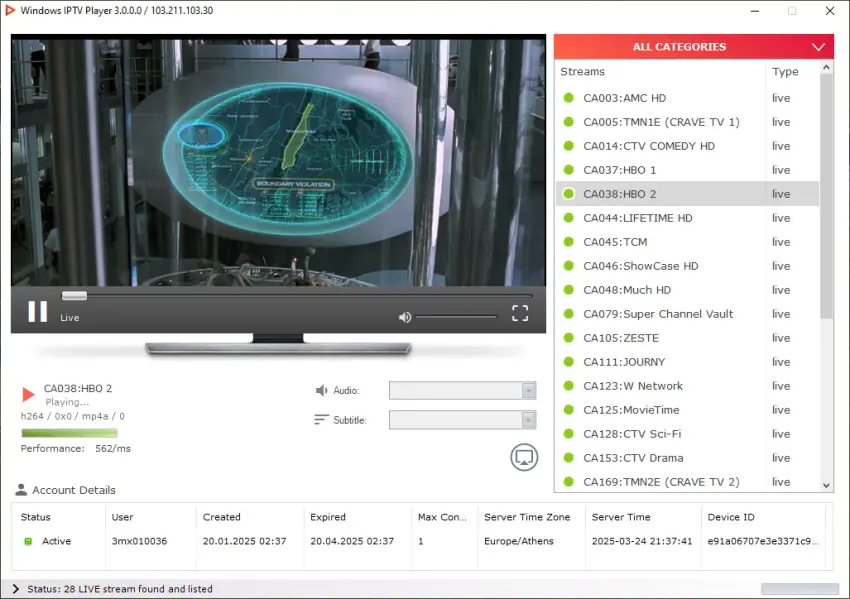
Task: Click the video seek bar handle
Action: (74, 295)
